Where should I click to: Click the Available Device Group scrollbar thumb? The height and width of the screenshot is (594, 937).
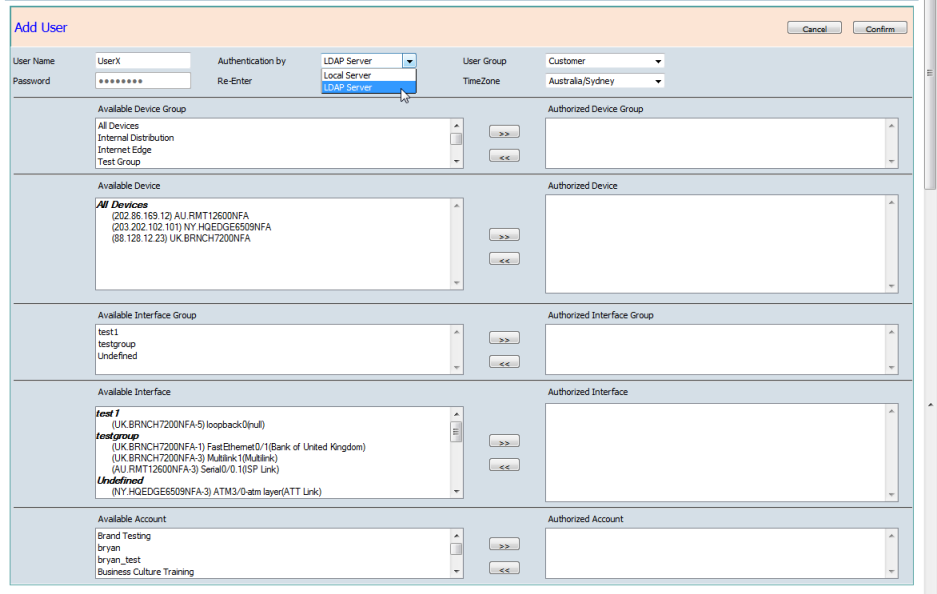(x=457, y=139)
